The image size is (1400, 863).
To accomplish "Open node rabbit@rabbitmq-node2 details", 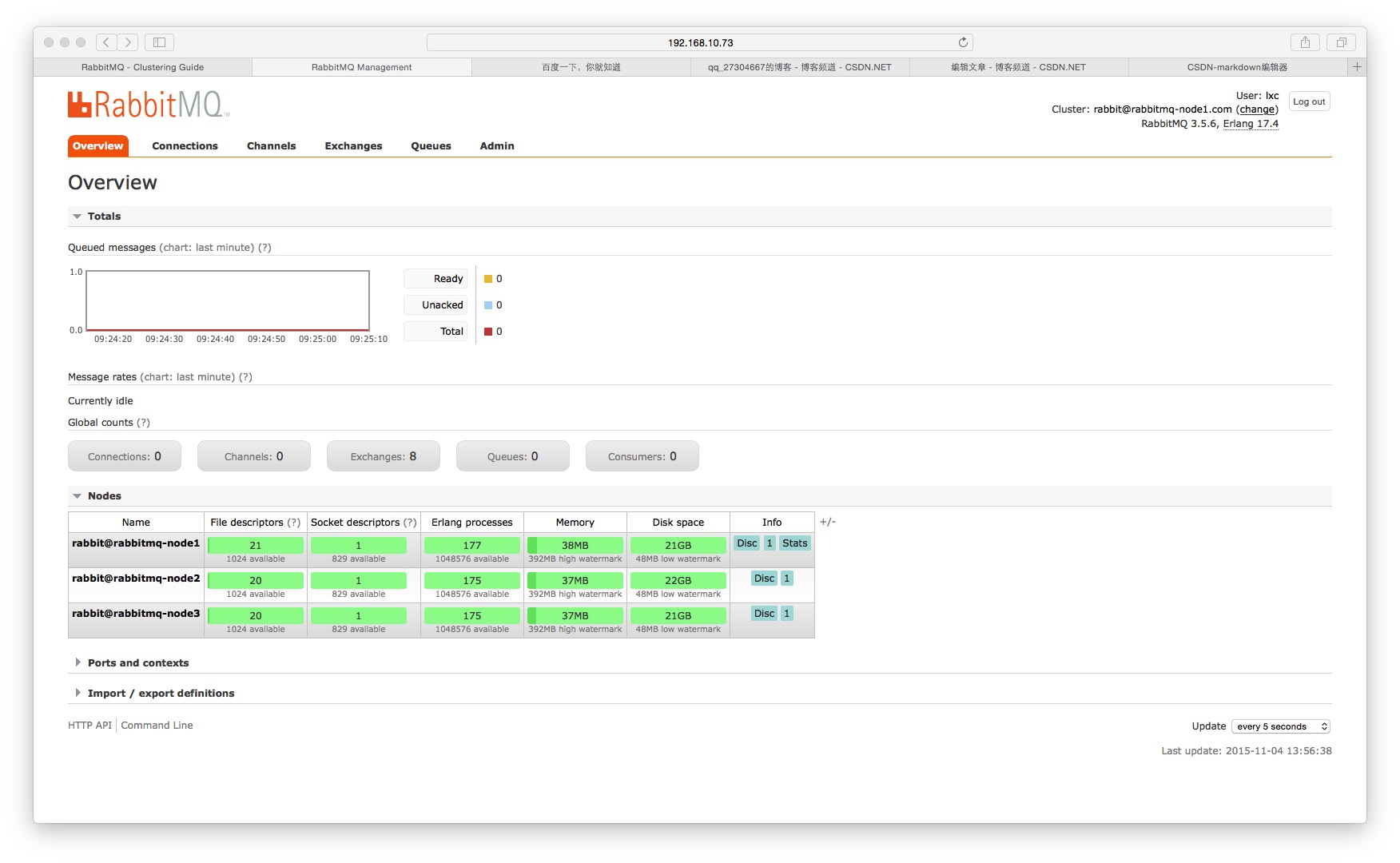I will pyautogui.click(x=136, y=579).
